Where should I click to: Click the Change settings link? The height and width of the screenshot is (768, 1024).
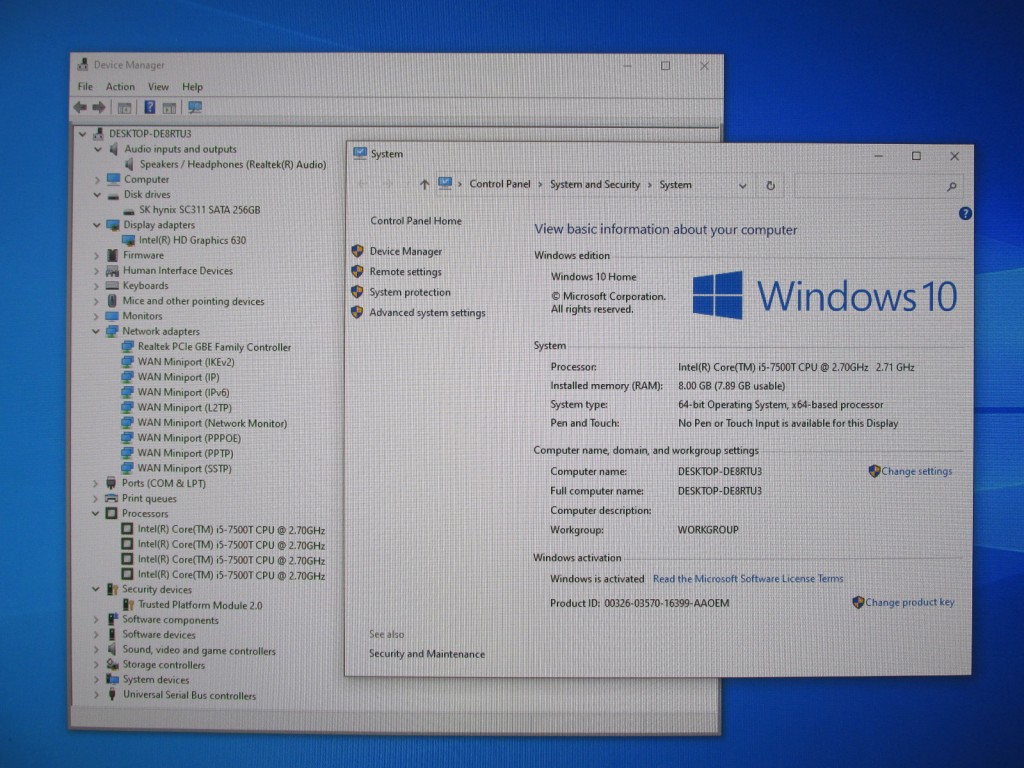[x=917, y=471]
